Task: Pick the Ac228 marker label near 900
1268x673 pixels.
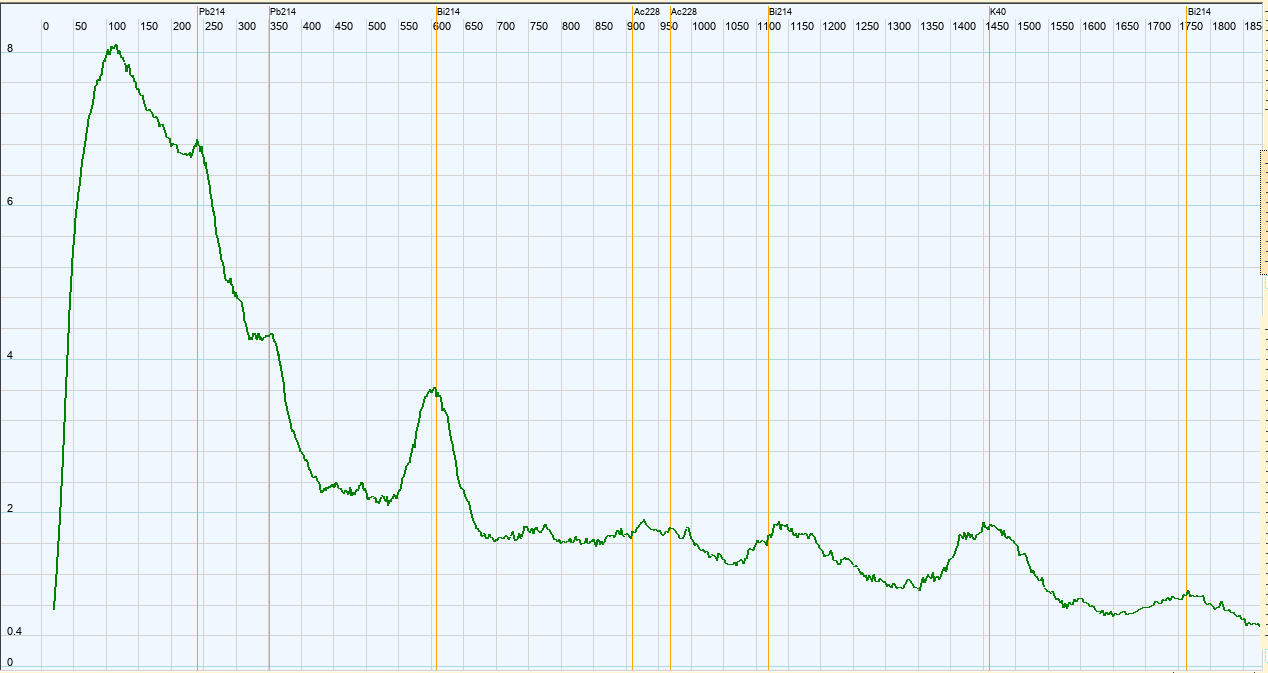Action: (x=646, y=11)
